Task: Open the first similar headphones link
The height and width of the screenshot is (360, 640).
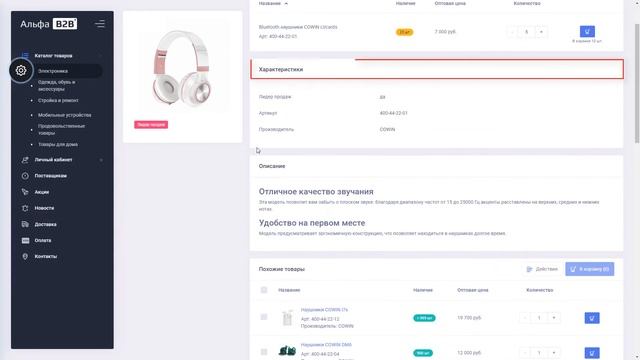Action: click(x=324, y=310)
